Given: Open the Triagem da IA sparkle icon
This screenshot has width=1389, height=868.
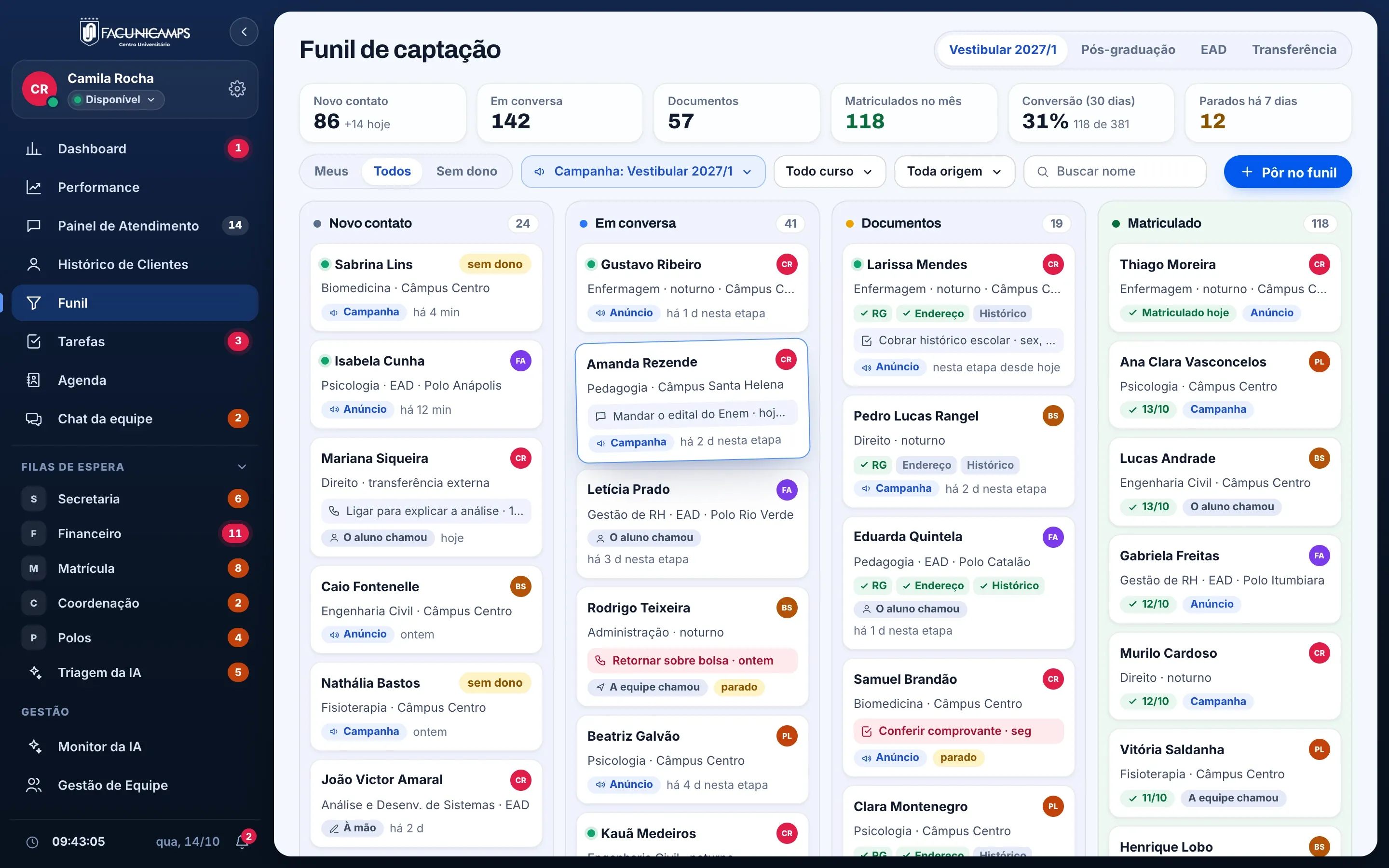Looking at the screenshot, I should 35,672.
